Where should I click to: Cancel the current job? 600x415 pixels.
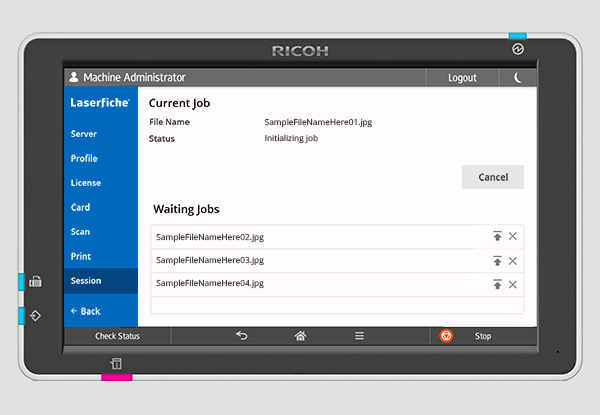click(493, 177)
